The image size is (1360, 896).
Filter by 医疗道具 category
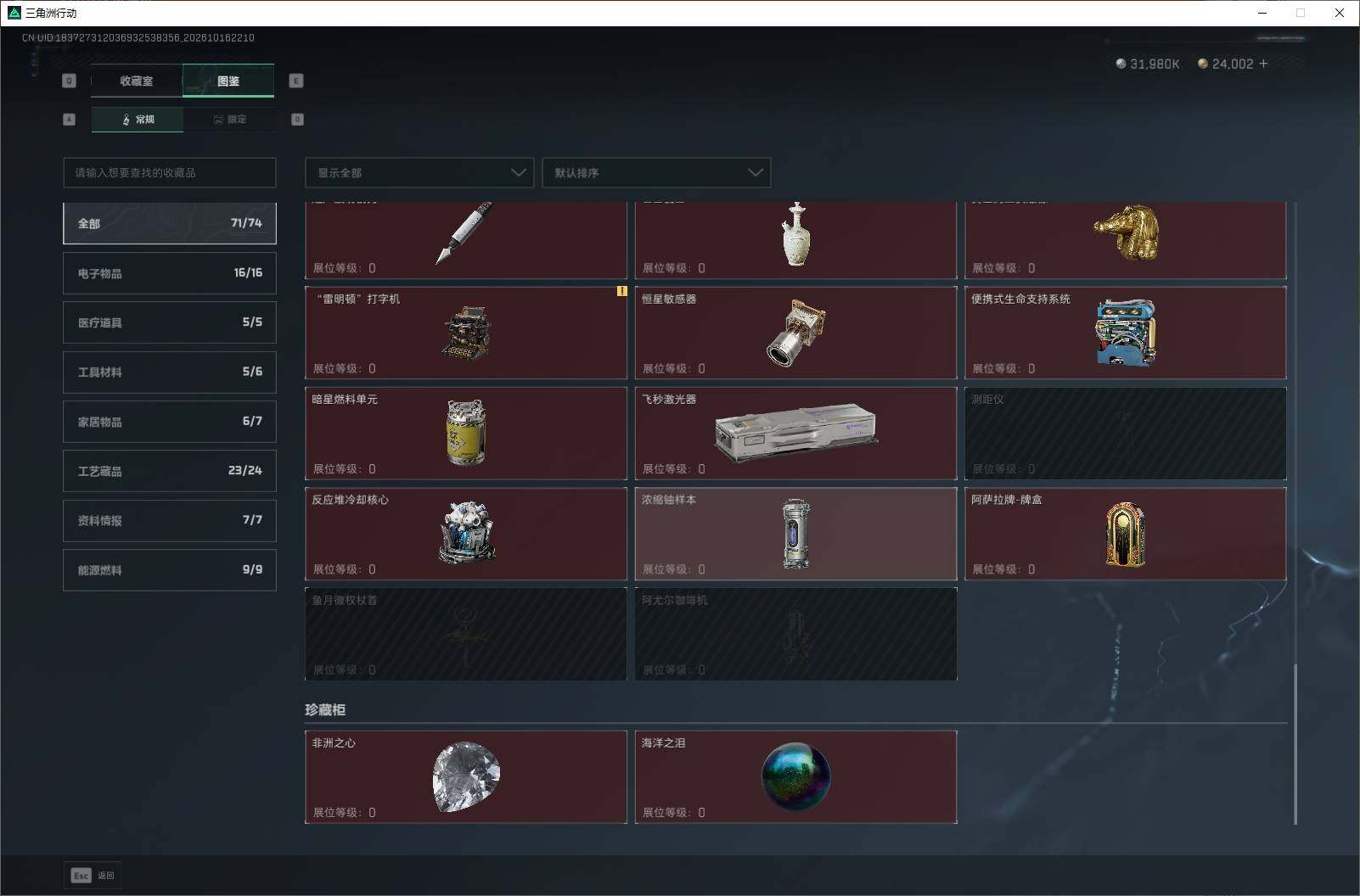(170, 322)
